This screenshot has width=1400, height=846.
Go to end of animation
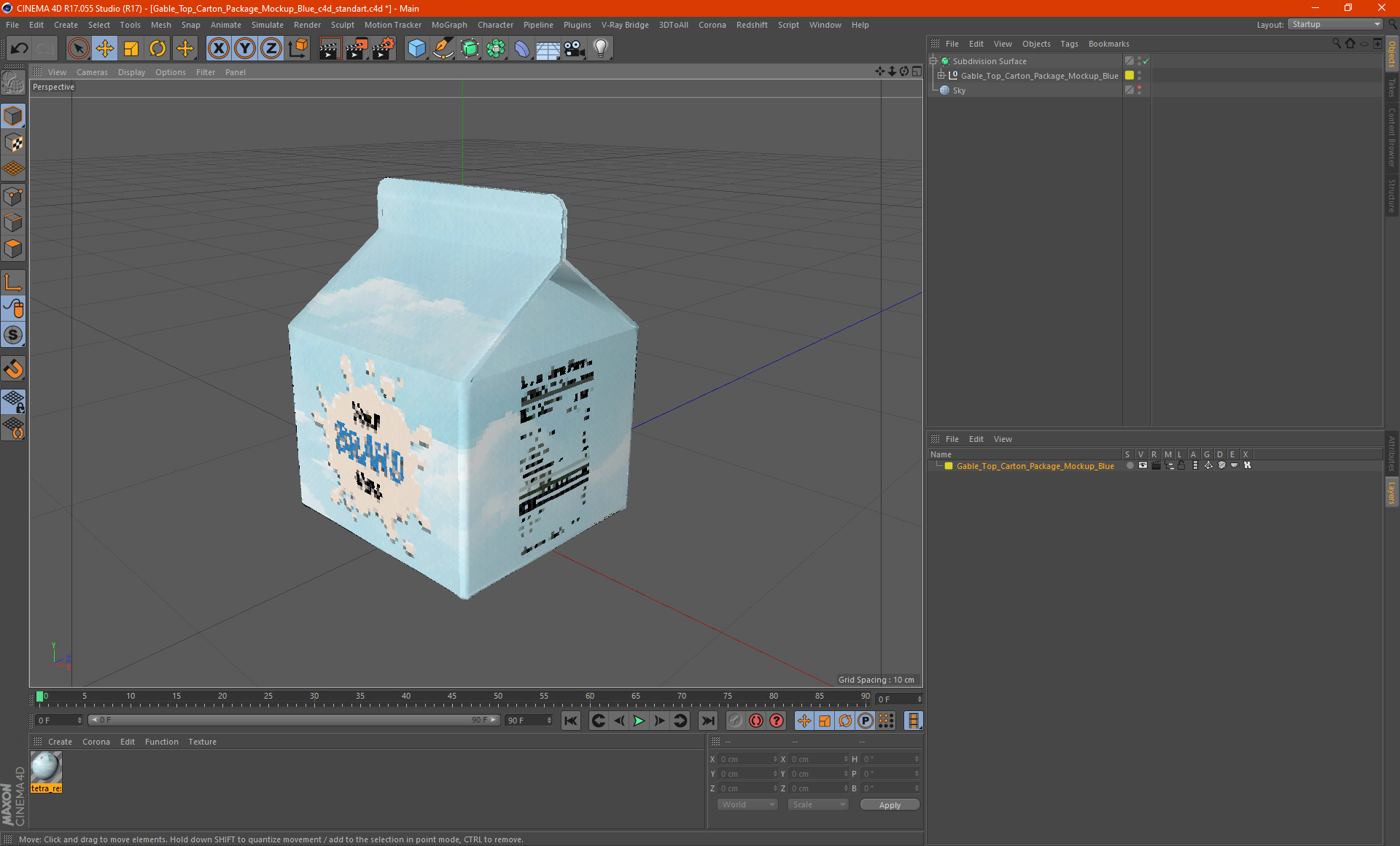pyautogui.click(x=707, y=721)
